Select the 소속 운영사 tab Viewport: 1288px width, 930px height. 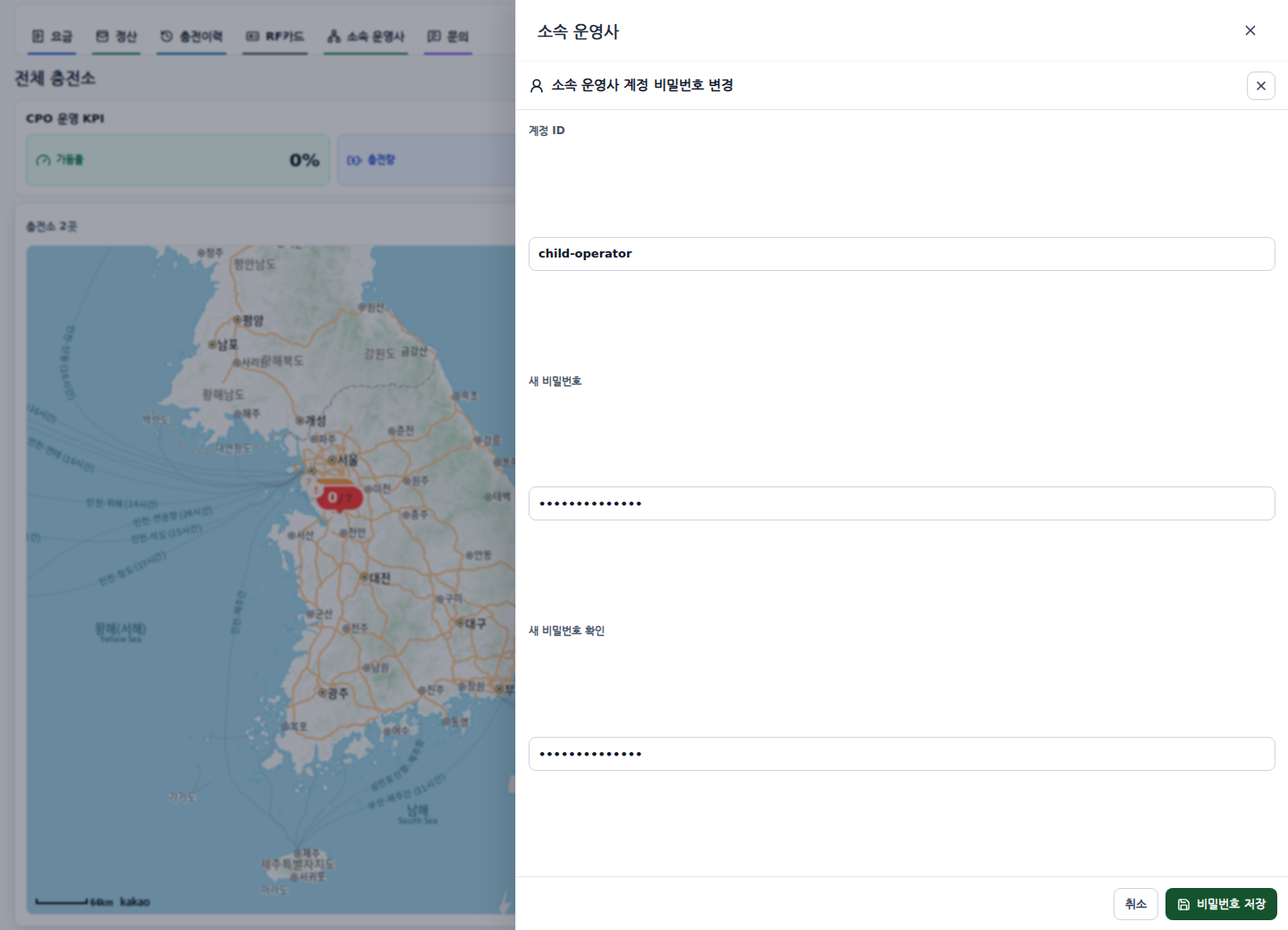click(x=366, y=37)
